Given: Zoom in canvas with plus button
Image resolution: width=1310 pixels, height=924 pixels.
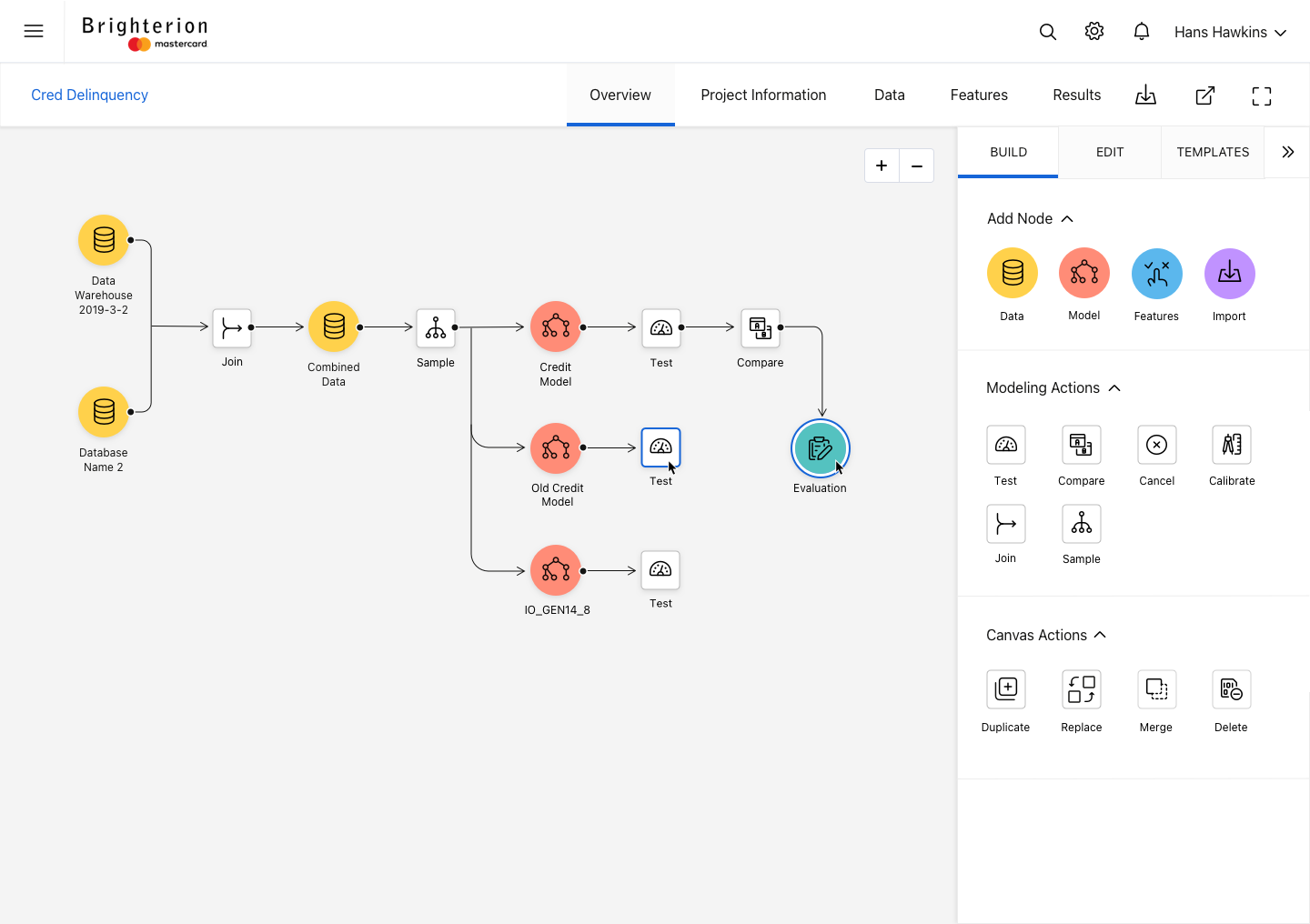Looking at the screenshot, I should [882, 166].
